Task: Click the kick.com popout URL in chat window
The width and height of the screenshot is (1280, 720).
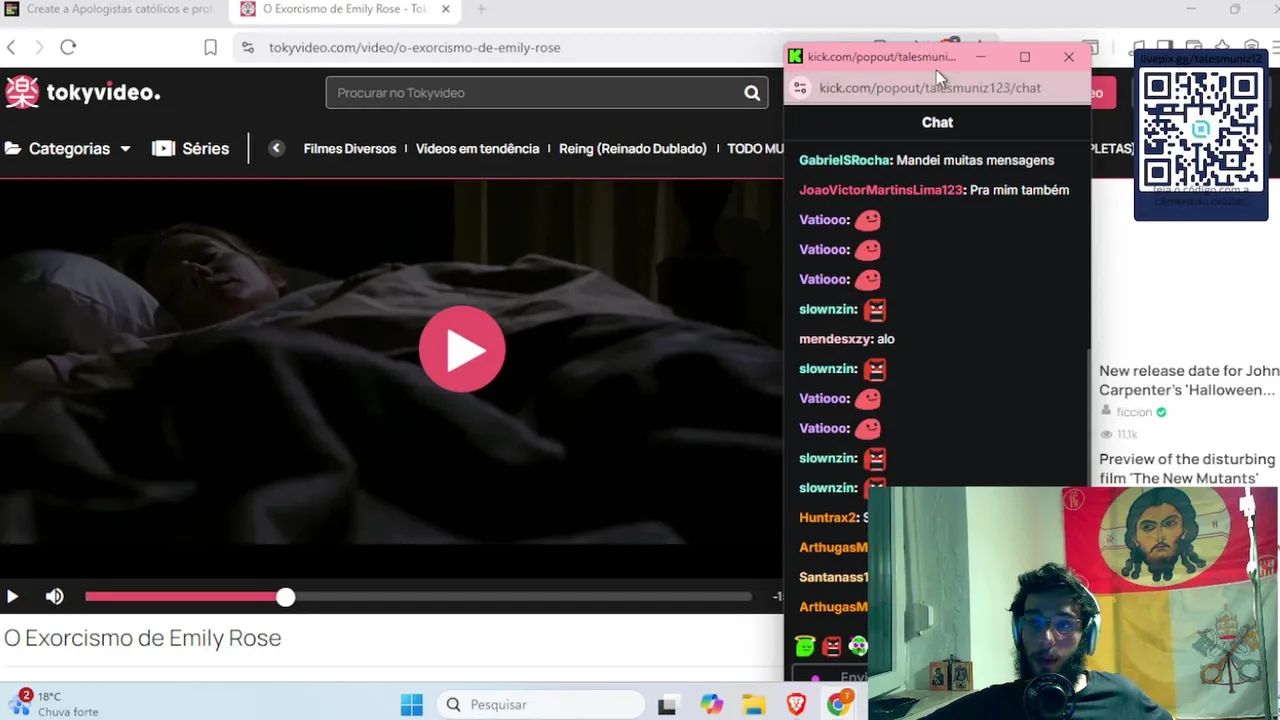Action: 929,88
